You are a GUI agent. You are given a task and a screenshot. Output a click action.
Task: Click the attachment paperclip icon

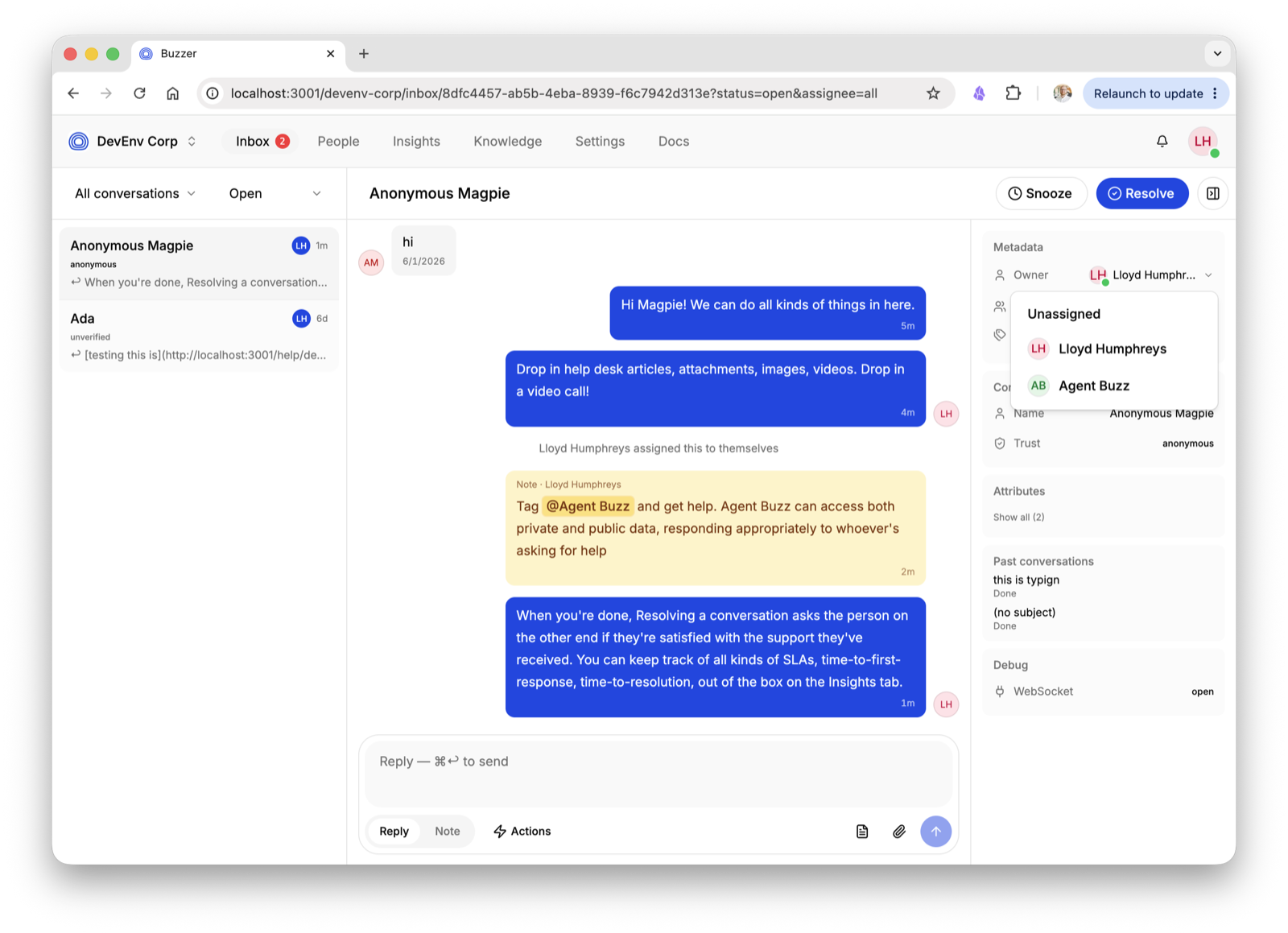click(x=899, y=831)
